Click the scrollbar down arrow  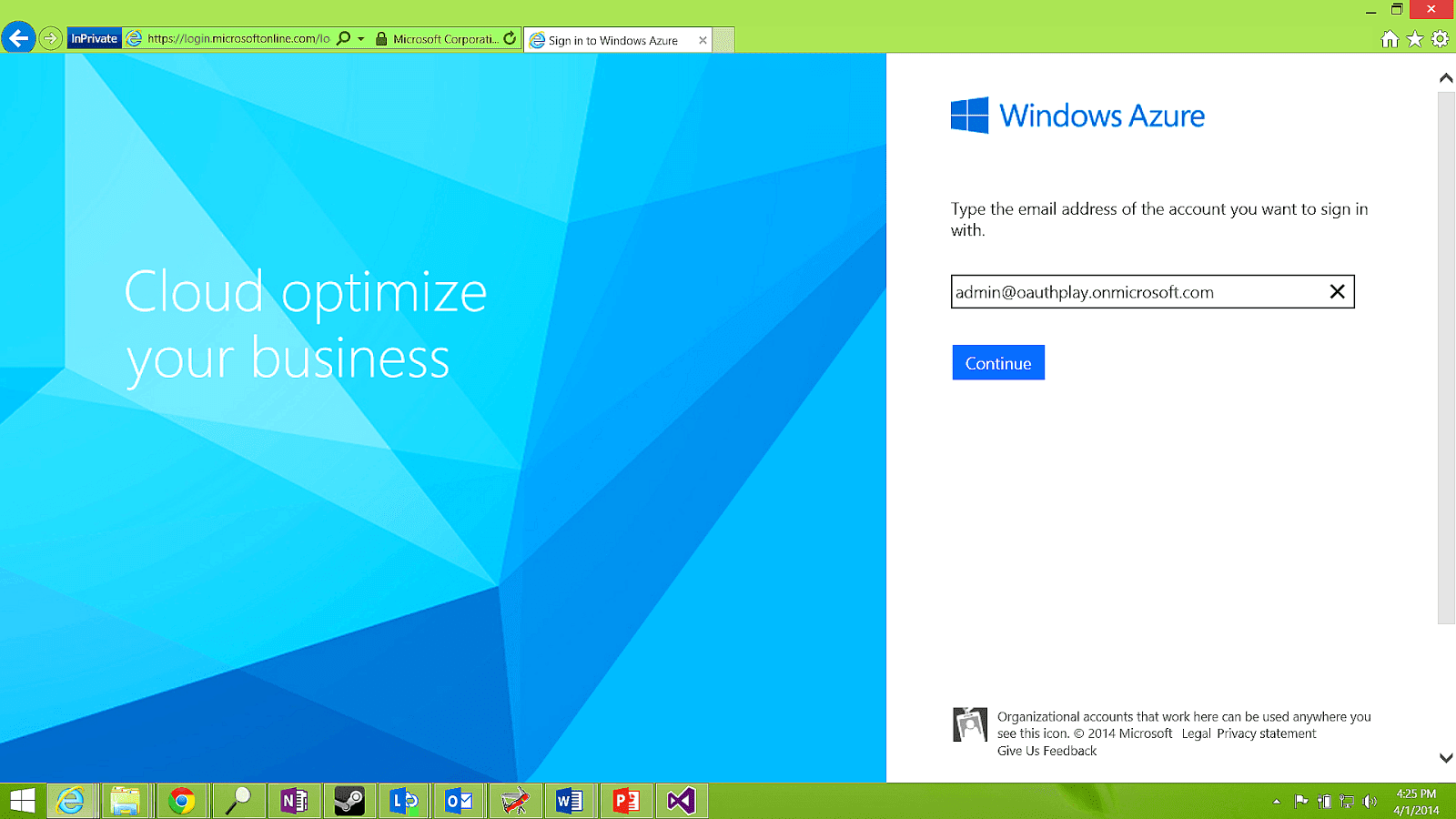(1446, 757)
